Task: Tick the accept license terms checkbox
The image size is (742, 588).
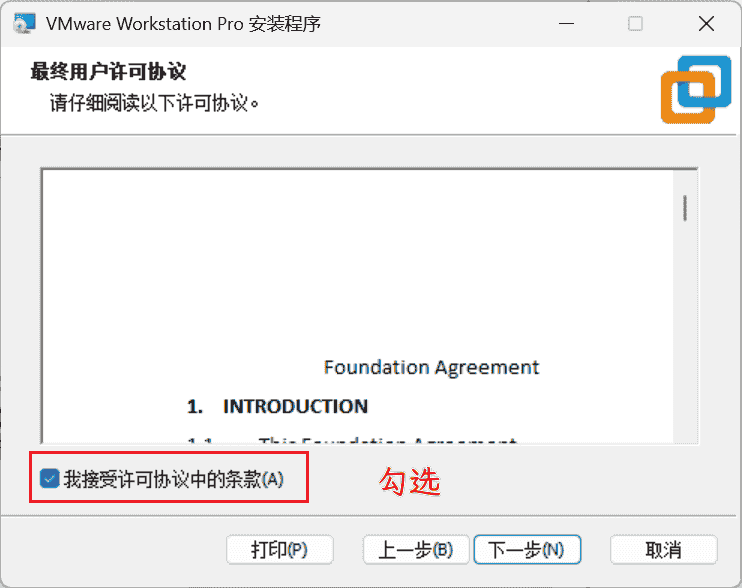Action: [49, 478]
